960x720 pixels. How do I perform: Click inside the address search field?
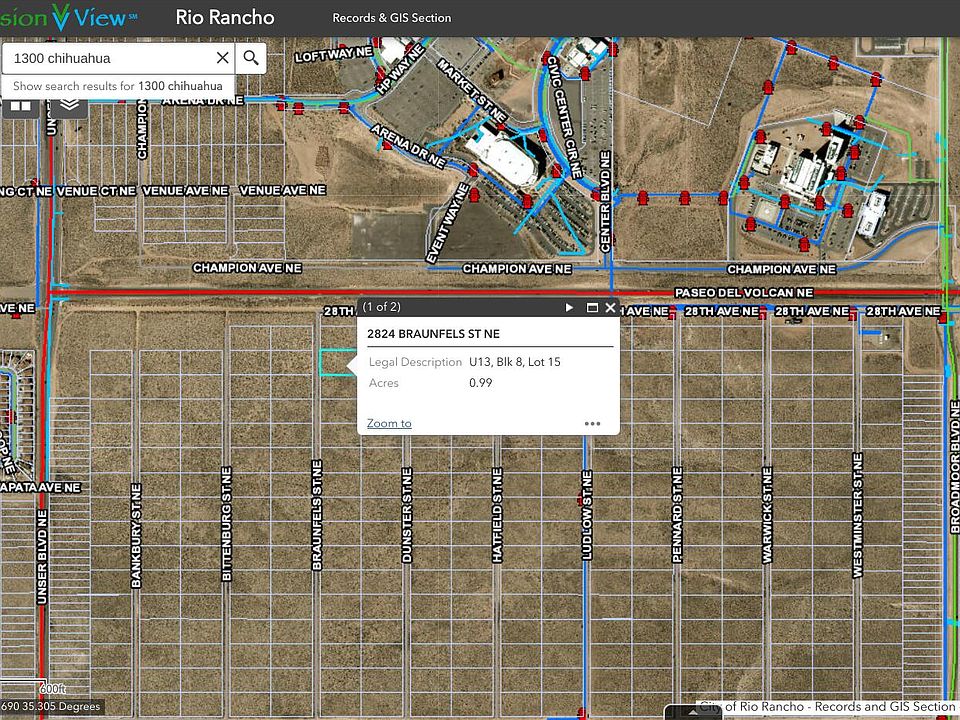click(108, 58)
